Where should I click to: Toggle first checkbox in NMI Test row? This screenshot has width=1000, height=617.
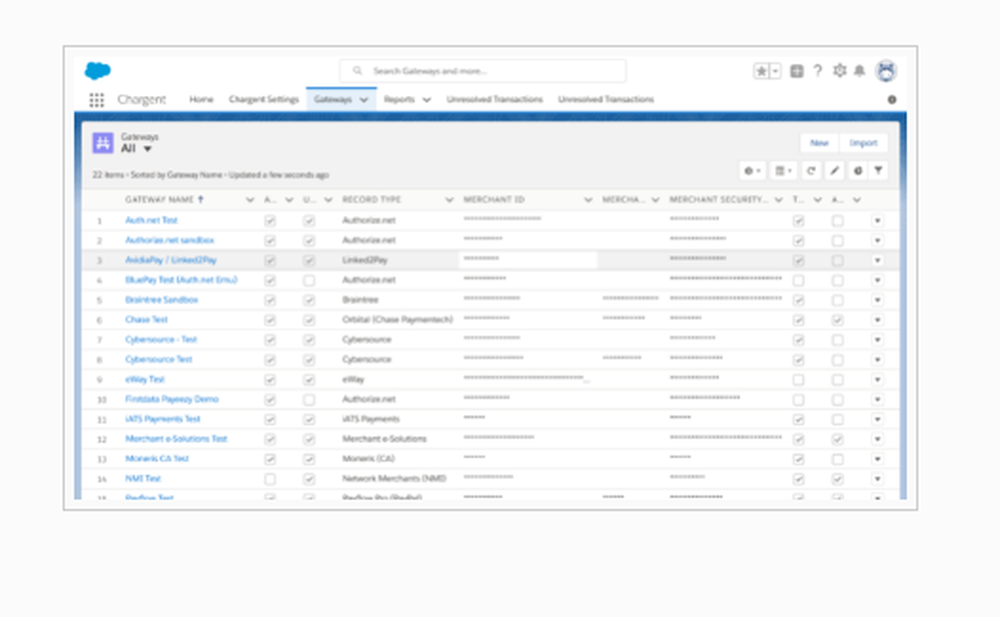(x=270, y=479)
